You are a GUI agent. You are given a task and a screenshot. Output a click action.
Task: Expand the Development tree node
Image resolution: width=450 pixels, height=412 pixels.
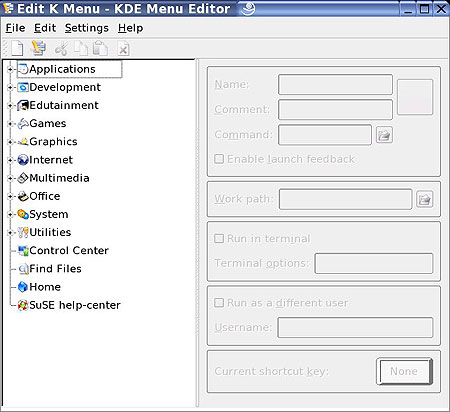[10, 87]
